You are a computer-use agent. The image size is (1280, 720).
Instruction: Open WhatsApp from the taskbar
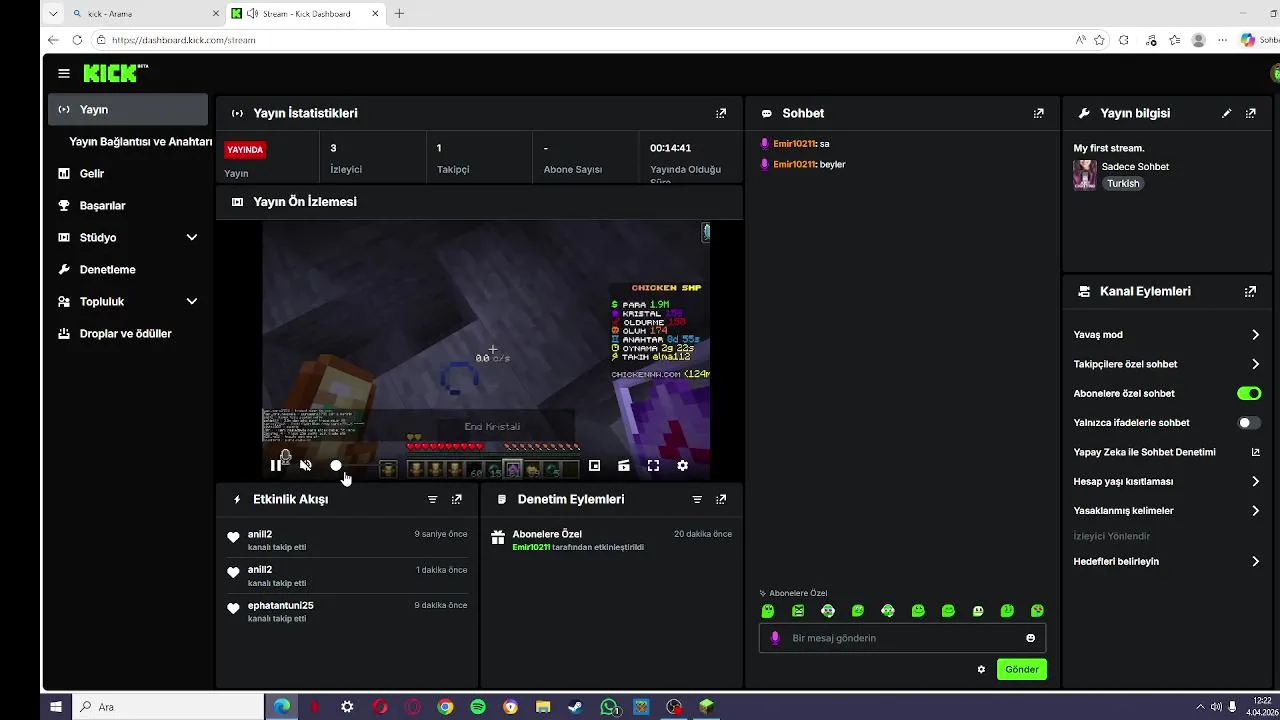609,707
